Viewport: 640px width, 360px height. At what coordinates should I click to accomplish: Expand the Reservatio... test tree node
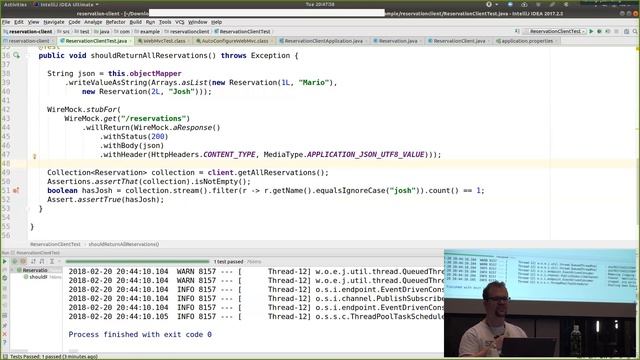click(13, 270)
